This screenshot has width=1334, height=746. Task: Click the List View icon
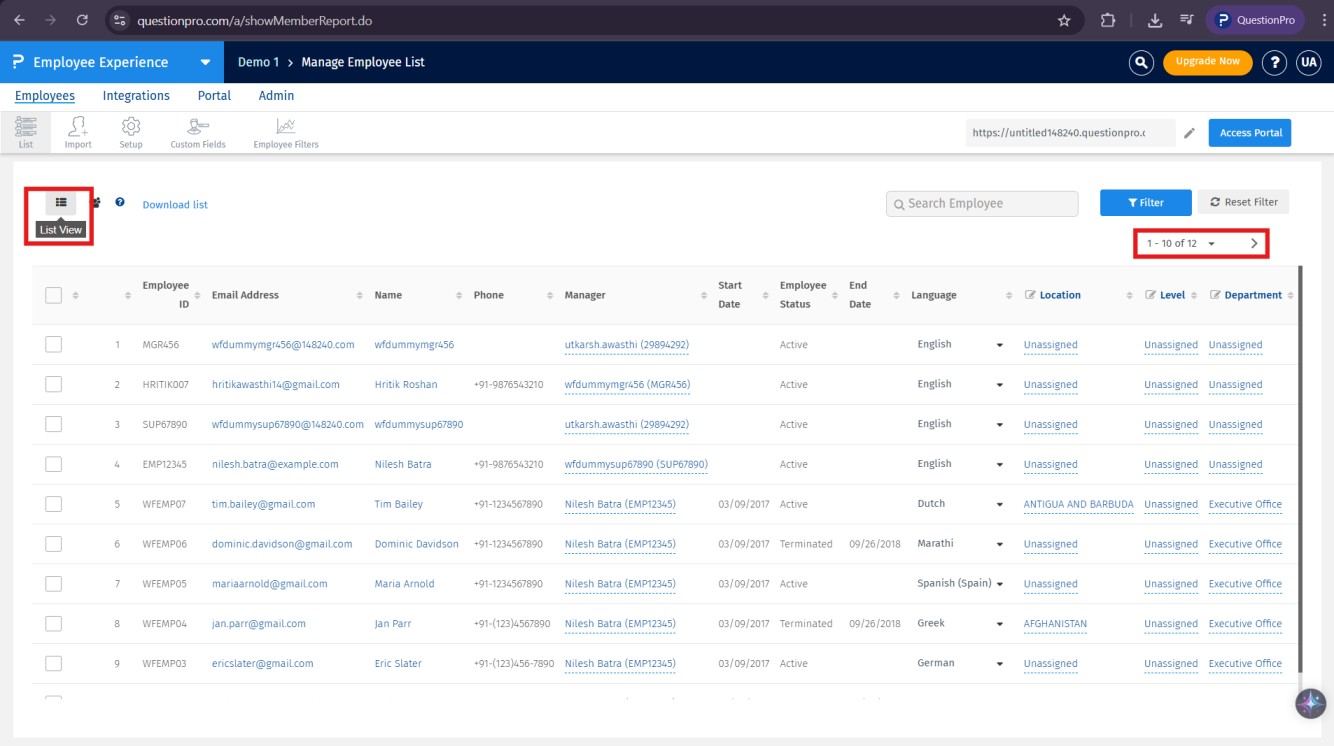click(61, 203)
